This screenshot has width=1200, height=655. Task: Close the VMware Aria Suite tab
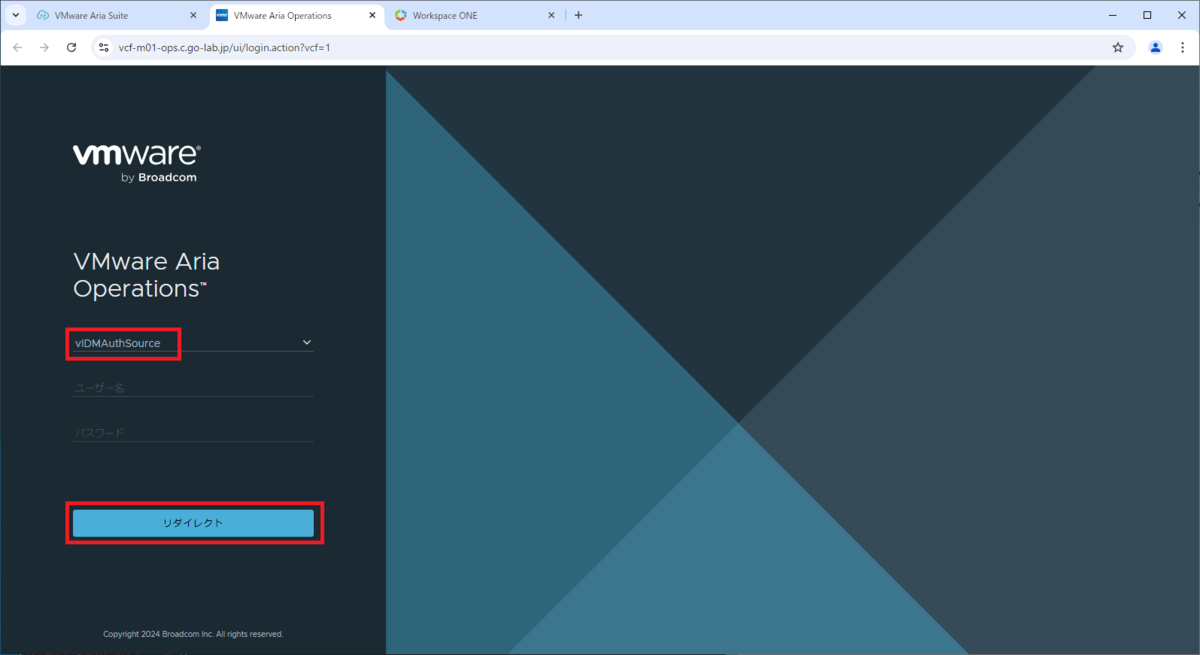coord(193,15)
